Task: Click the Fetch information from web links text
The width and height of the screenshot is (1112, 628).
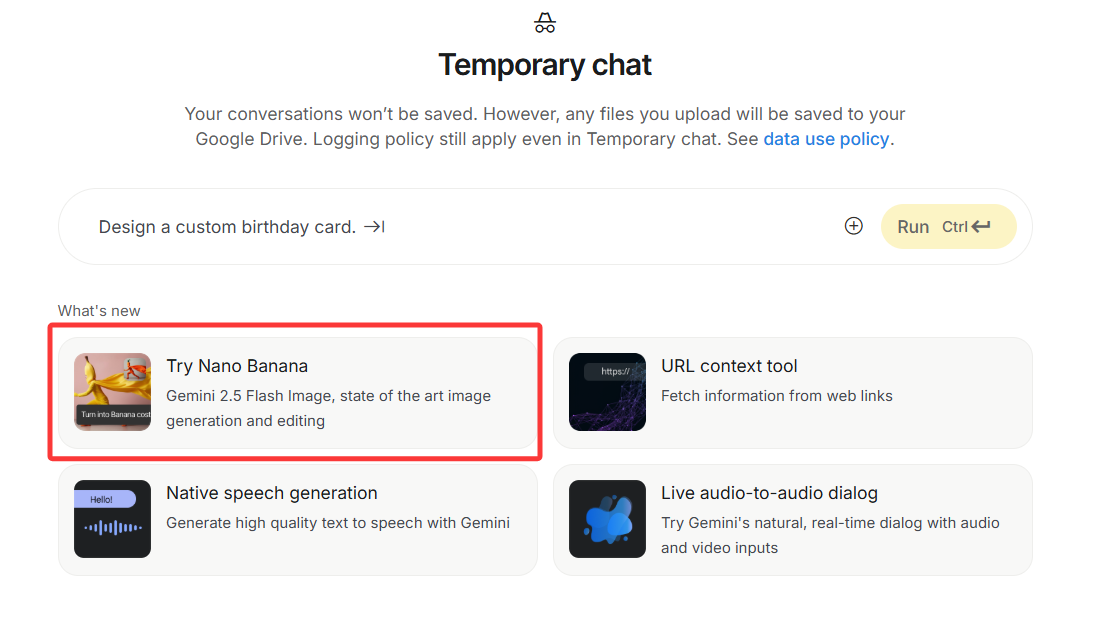Action: pos(777,396)
